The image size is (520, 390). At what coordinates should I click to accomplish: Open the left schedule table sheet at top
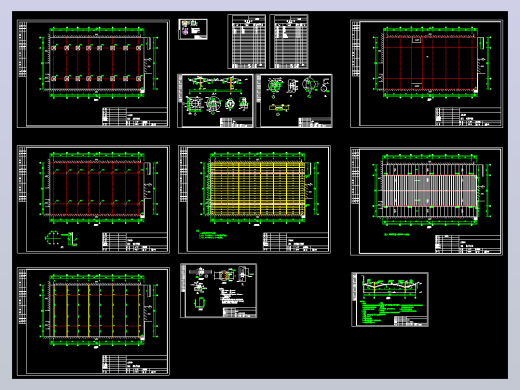click(x=247, y=42)
